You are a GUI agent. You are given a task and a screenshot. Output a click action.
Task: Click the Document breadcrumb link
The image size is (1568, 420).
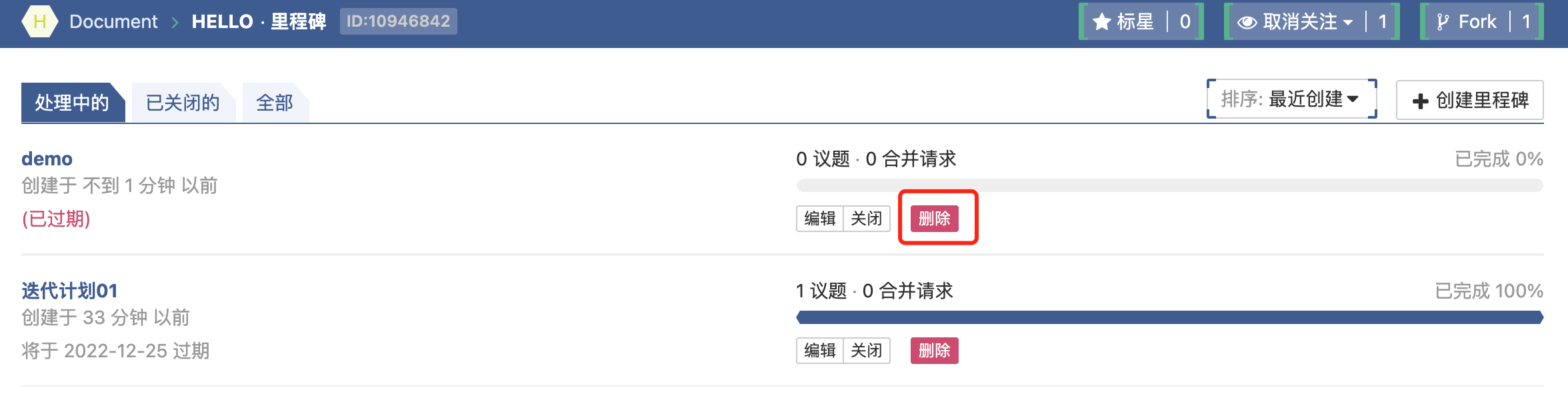[x=113, y=22]
